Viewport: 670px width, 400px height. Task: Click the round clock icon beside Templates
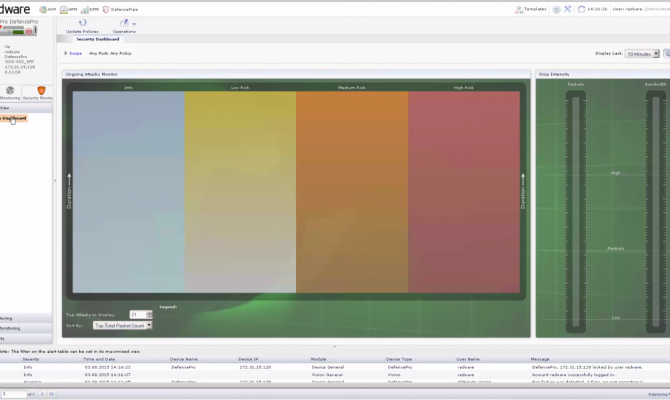point(556,9)
